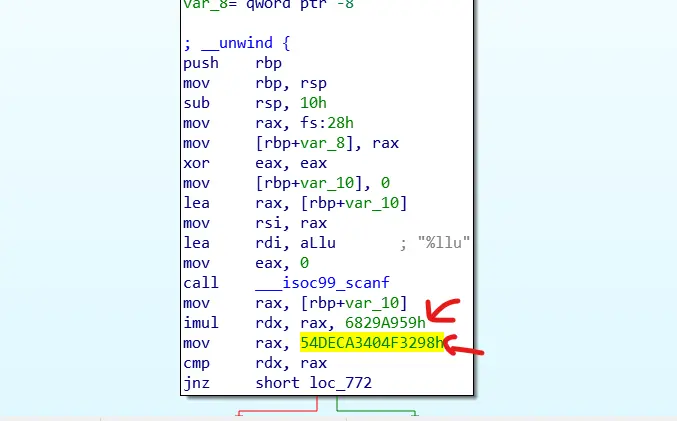Click the fs:28h operand
Screen dimensions: 677x421
[x=327, y=123]
